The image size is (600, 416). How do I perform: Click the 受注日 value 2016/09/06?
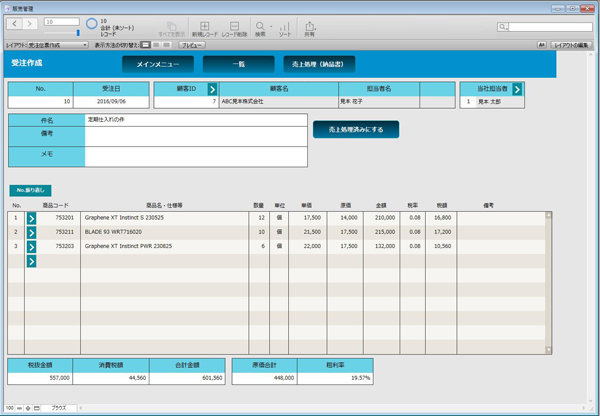111,101
